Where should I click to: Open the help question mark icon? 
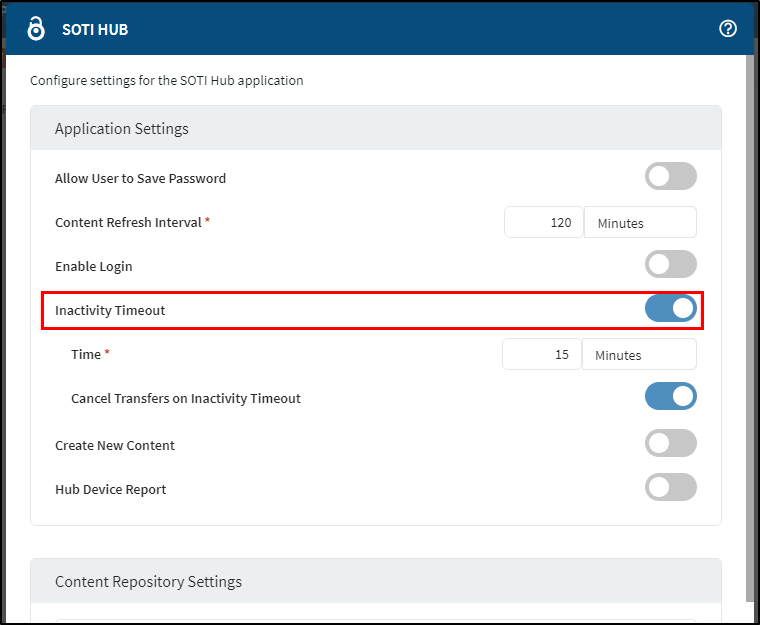tap(728, 29)
